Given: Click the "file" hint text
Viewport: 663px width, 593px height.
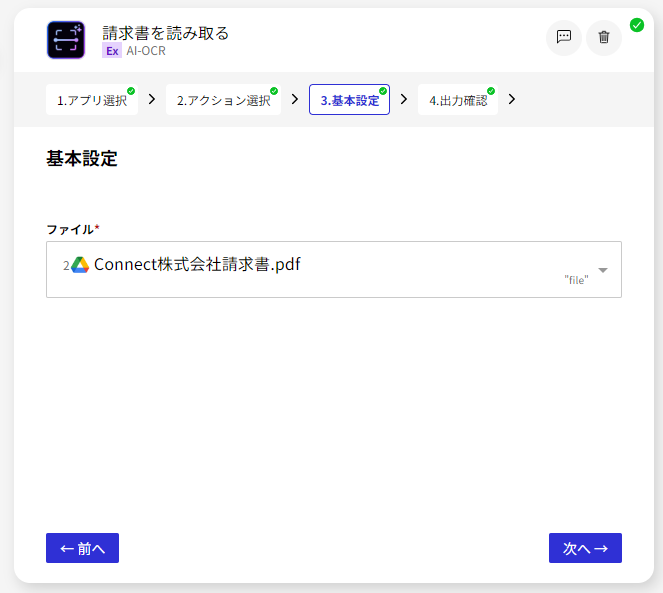Looking at the screenshot, I should [576, 280].
